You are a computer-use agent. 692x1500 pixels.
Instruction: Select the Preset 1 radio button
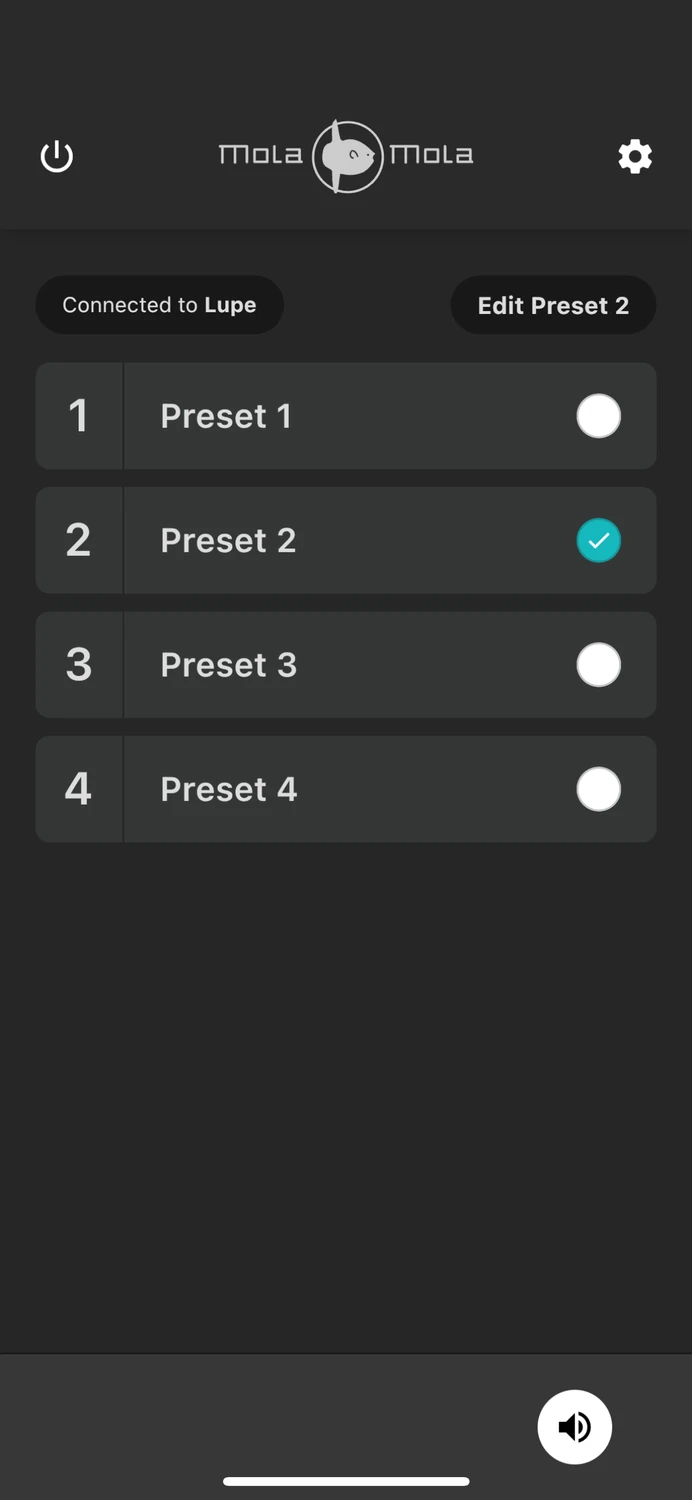(598, 416)
